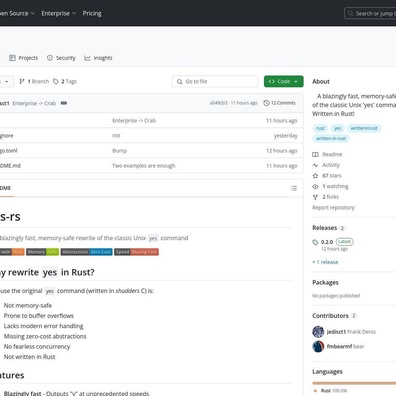View the 1 Branch link
396x396 pixels.
34,81
